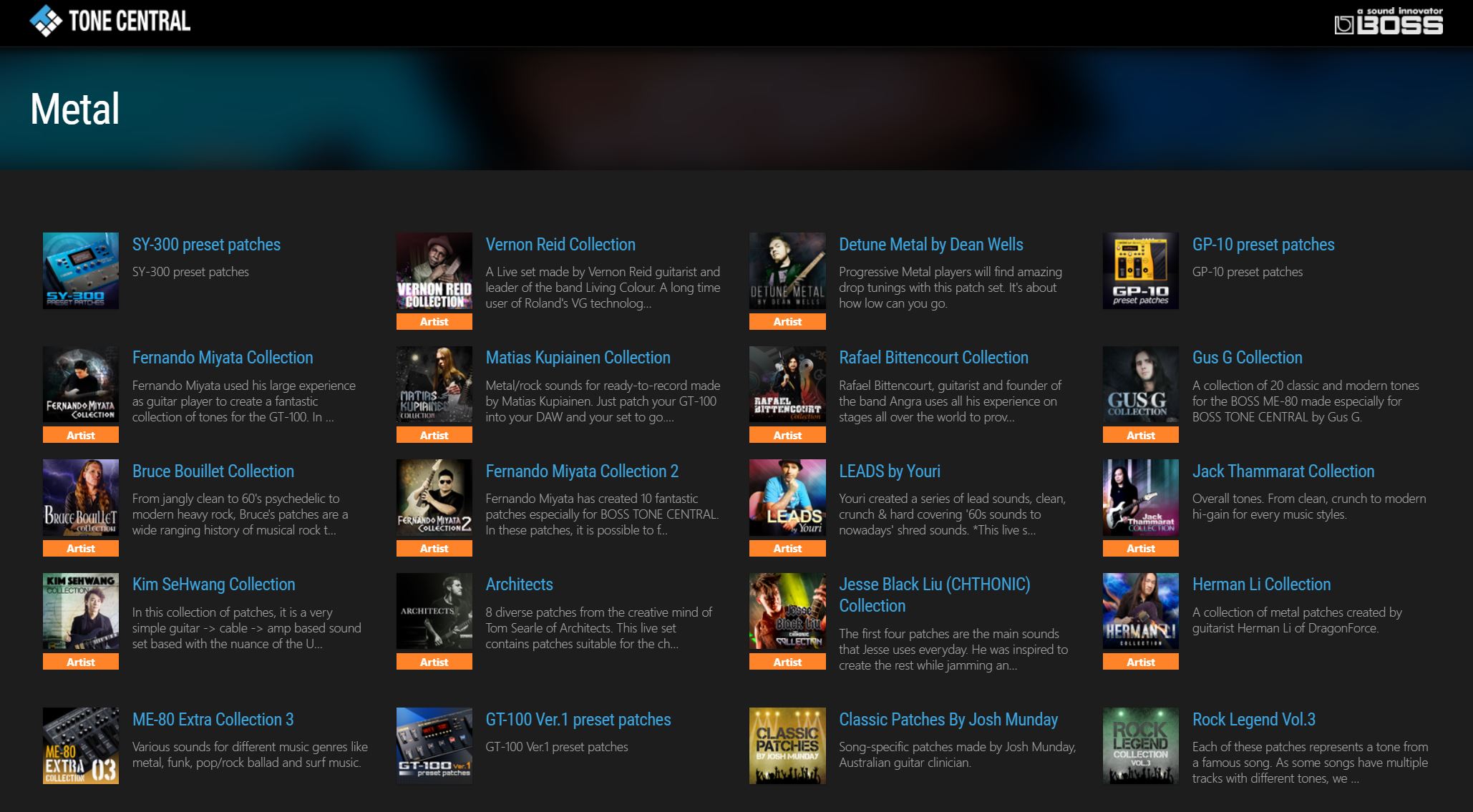Select Detune Metal by Dean Wells title
1473x812 pixels.
click(x=931, y=245)
